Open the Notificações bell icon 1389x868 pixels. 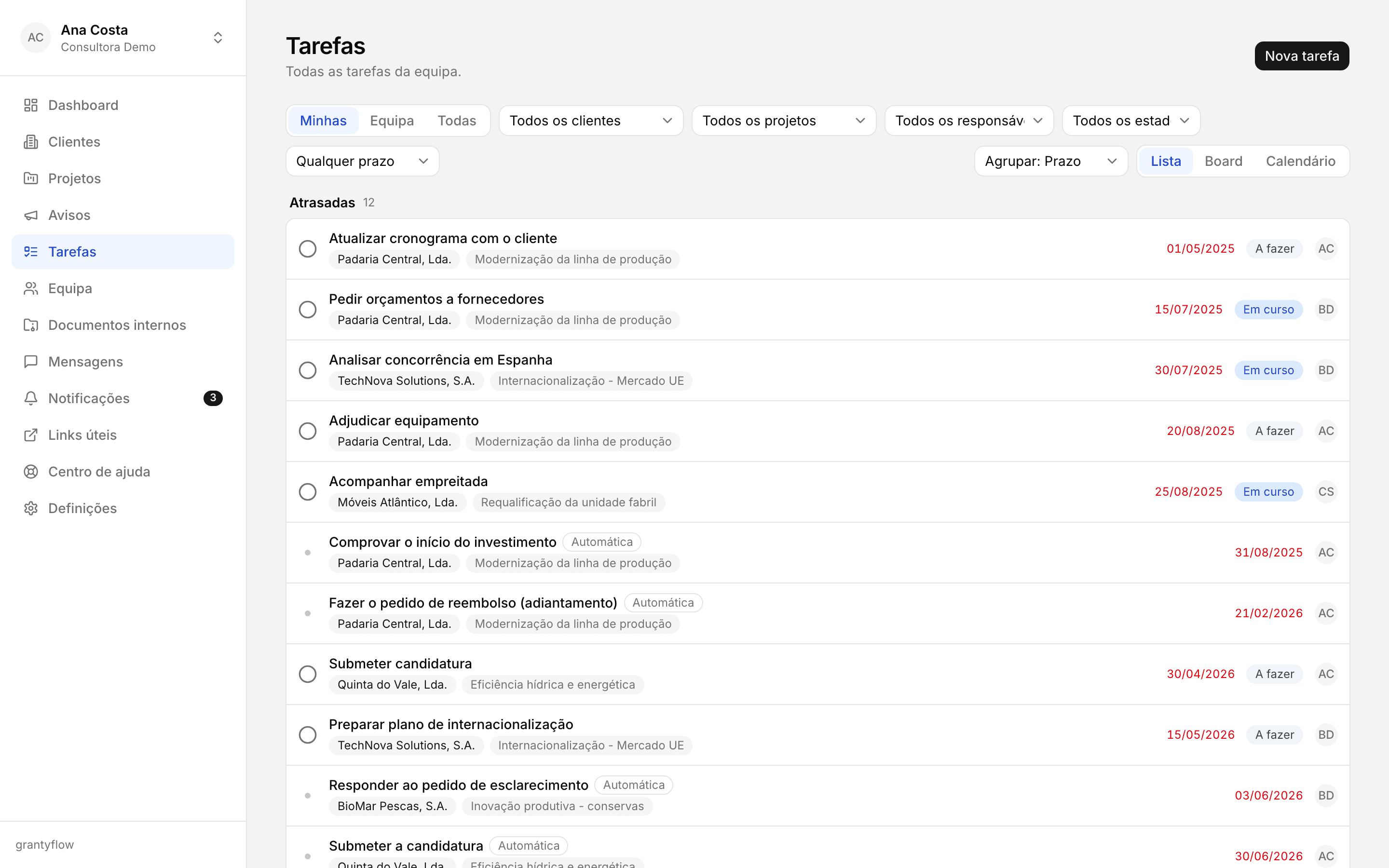(30, 398)
